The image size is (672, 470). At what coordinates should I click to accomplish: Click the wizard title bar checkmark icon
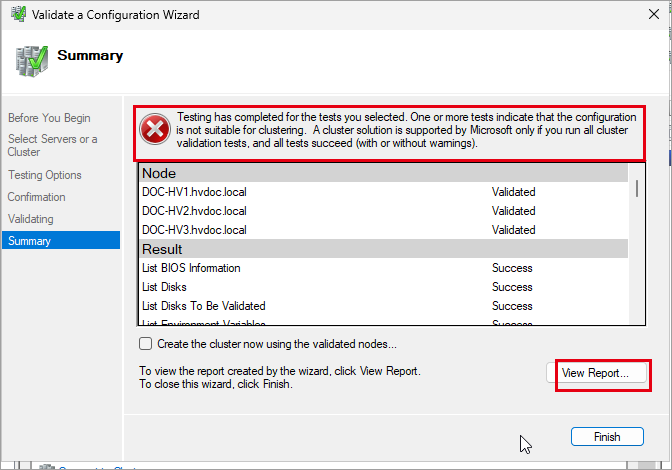(x=18, y=14)
